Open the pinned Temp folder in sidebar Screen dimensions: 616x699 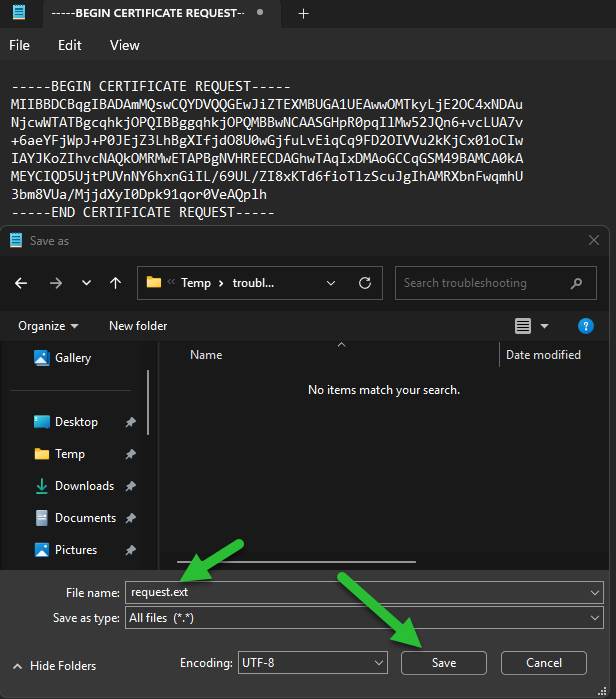[59, 454]
